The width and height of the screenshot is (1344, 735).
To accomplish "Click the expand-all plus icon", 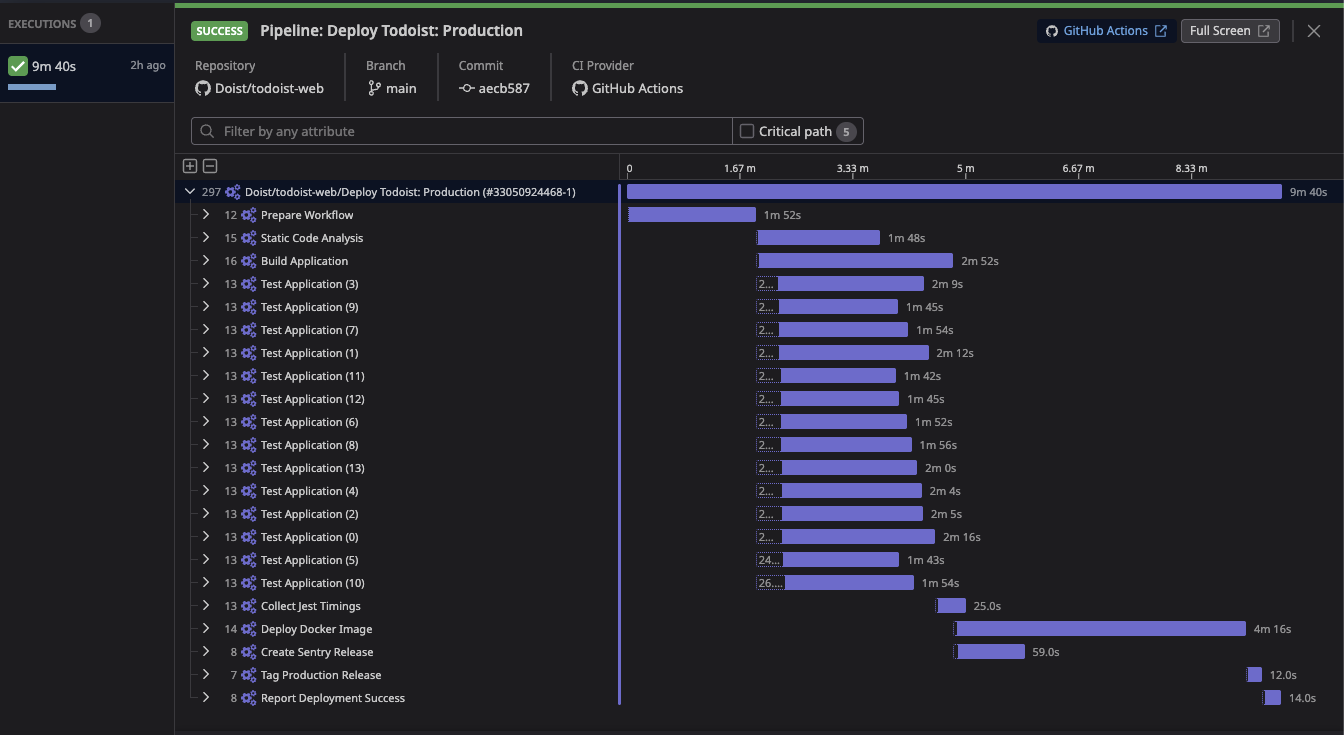I will coord(190,167).
